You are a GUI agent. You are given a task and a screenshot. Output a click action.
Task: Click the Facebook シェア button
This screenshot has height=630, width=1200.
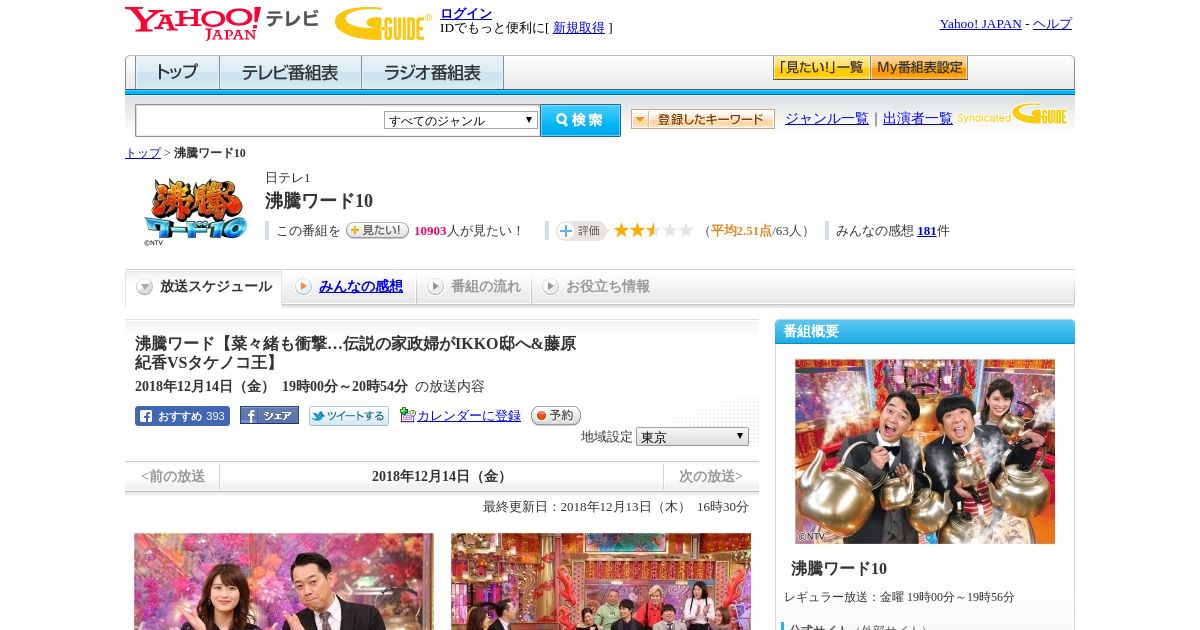tap(269, 416)
